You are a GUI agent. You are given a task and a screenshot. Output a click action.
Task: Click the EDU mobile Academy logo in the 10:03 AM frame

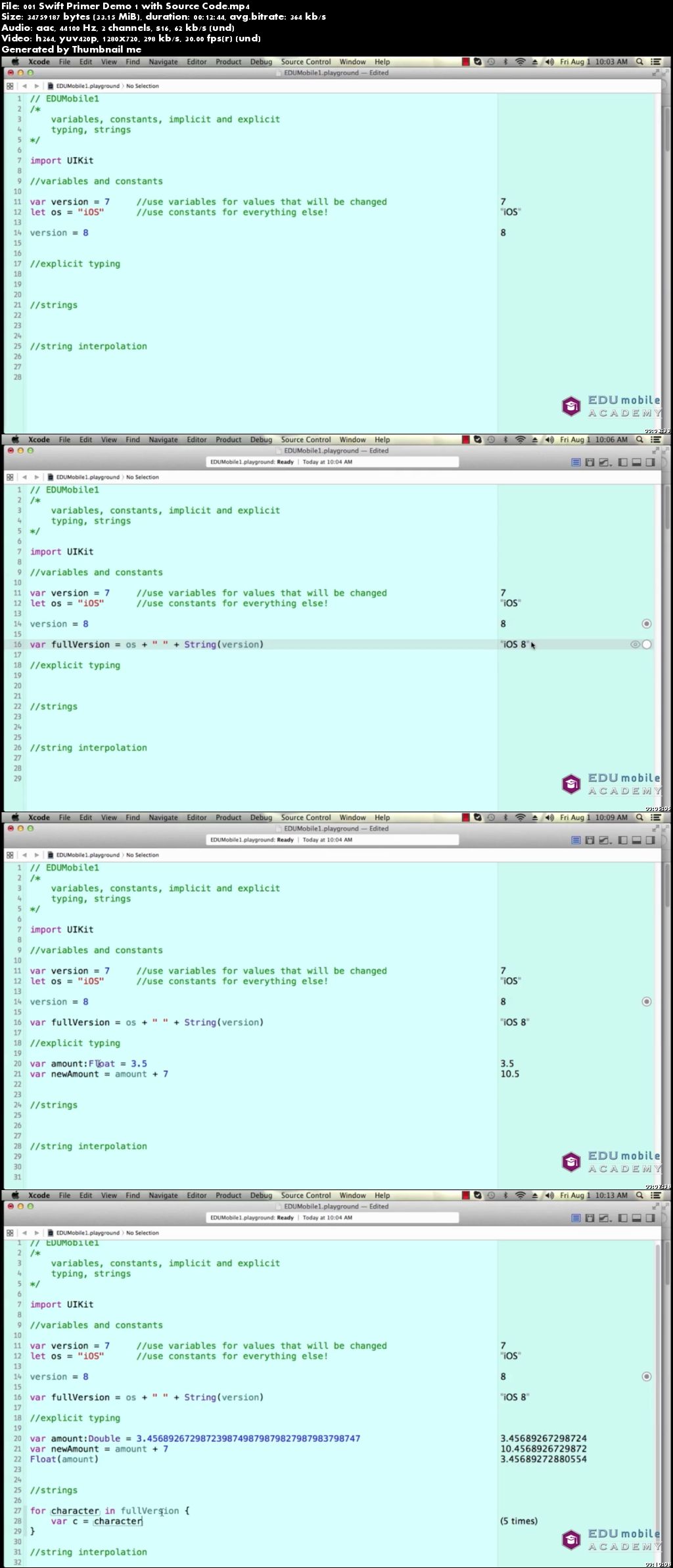(x=611, y=406)
